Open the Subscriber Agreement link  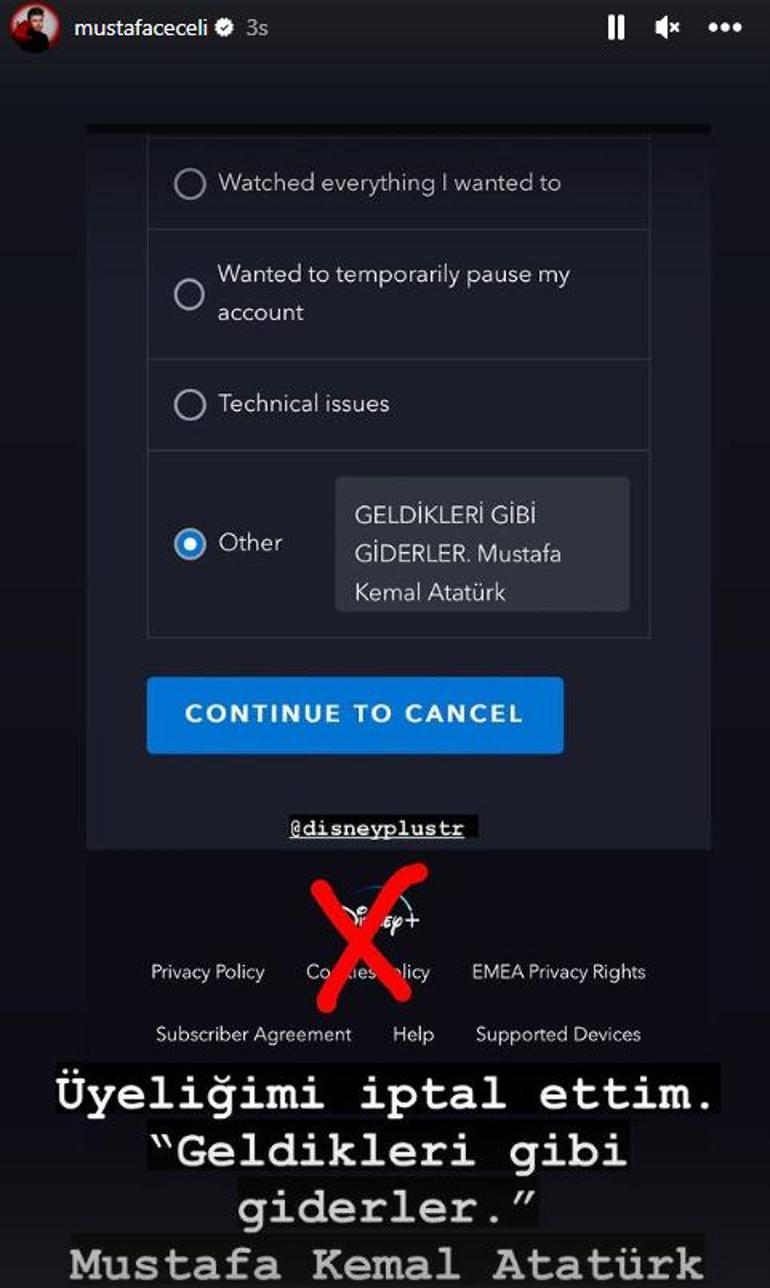(x=254, y=1034)
